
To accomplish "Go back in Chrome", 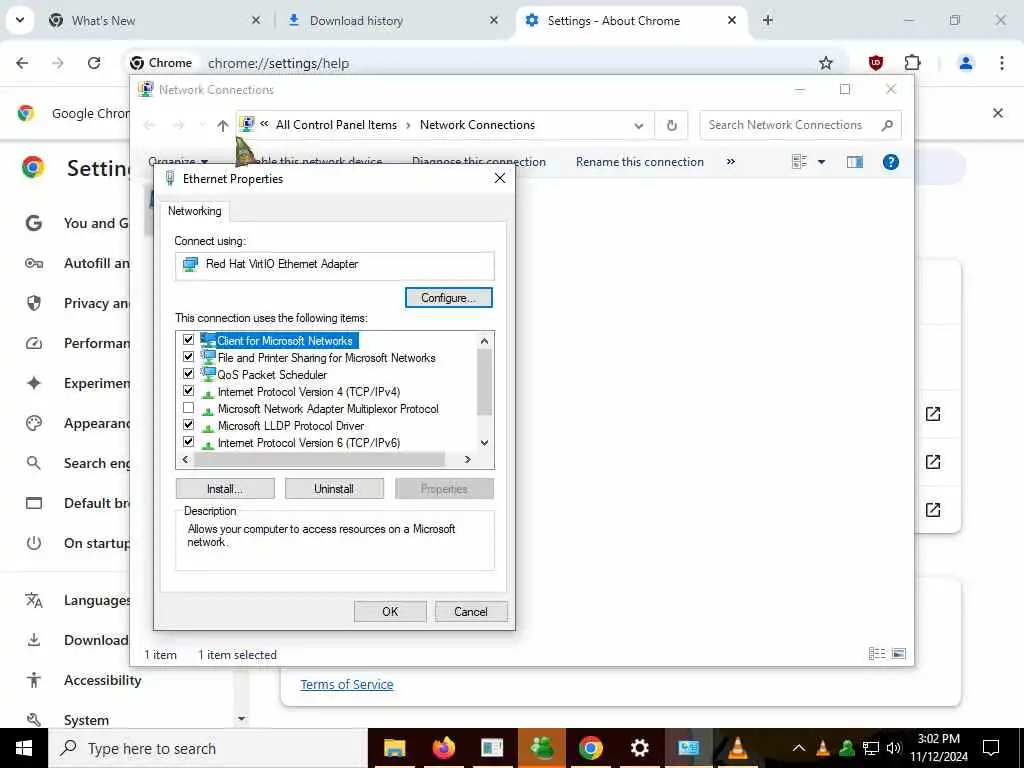I will pyautogui.click(x=22, y=63).
